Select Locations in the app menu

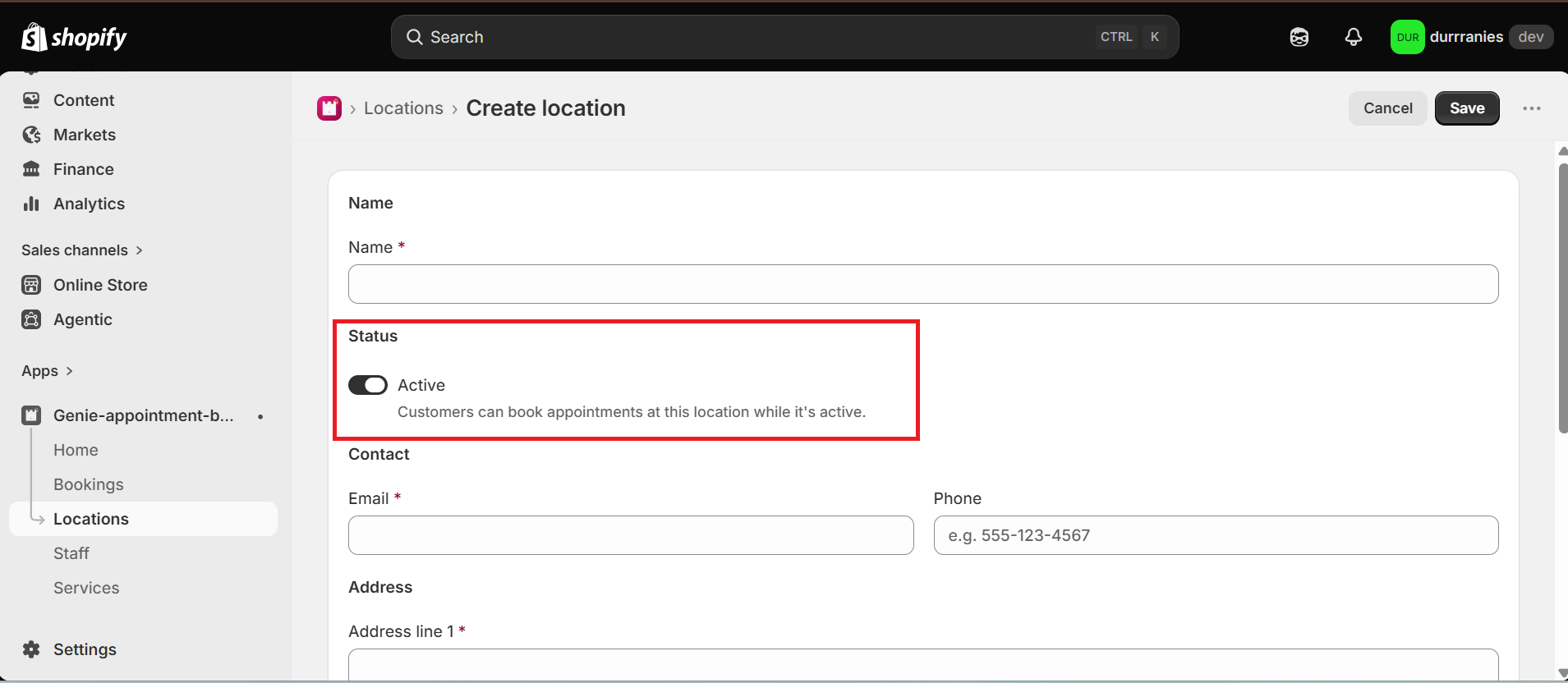click(x=143, y=519)
